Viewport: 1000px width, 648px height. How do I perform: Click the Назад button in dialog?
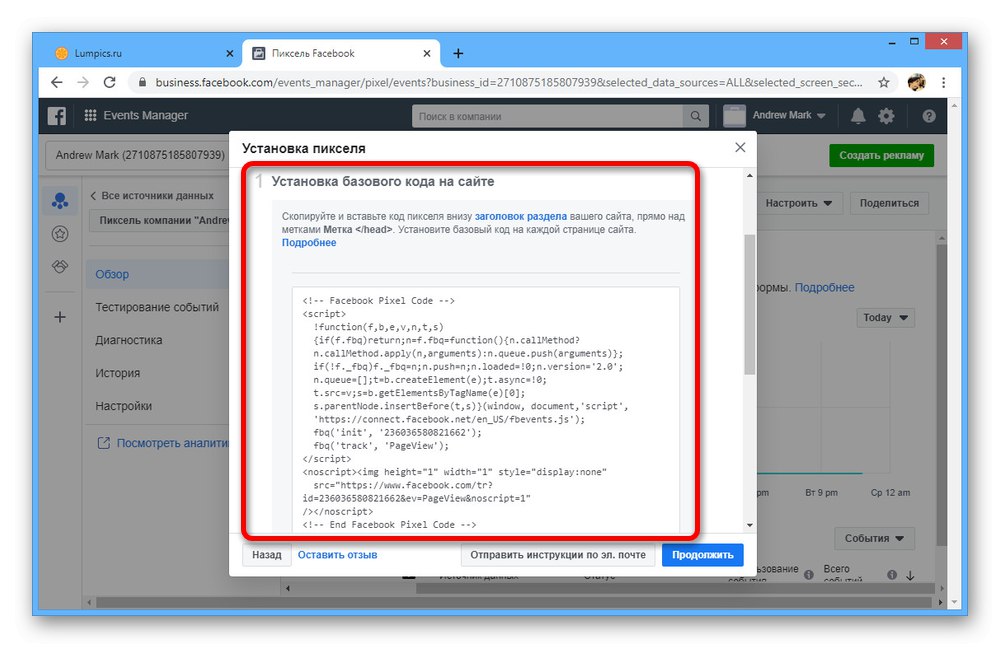pos(267,555)
